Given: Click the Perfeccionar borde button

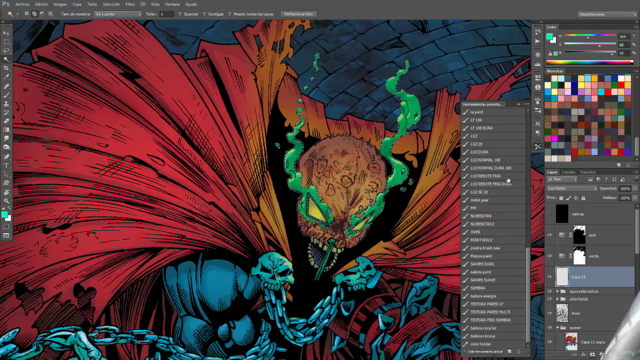Looking at the screenshot, I should click(x=298, y=14).
